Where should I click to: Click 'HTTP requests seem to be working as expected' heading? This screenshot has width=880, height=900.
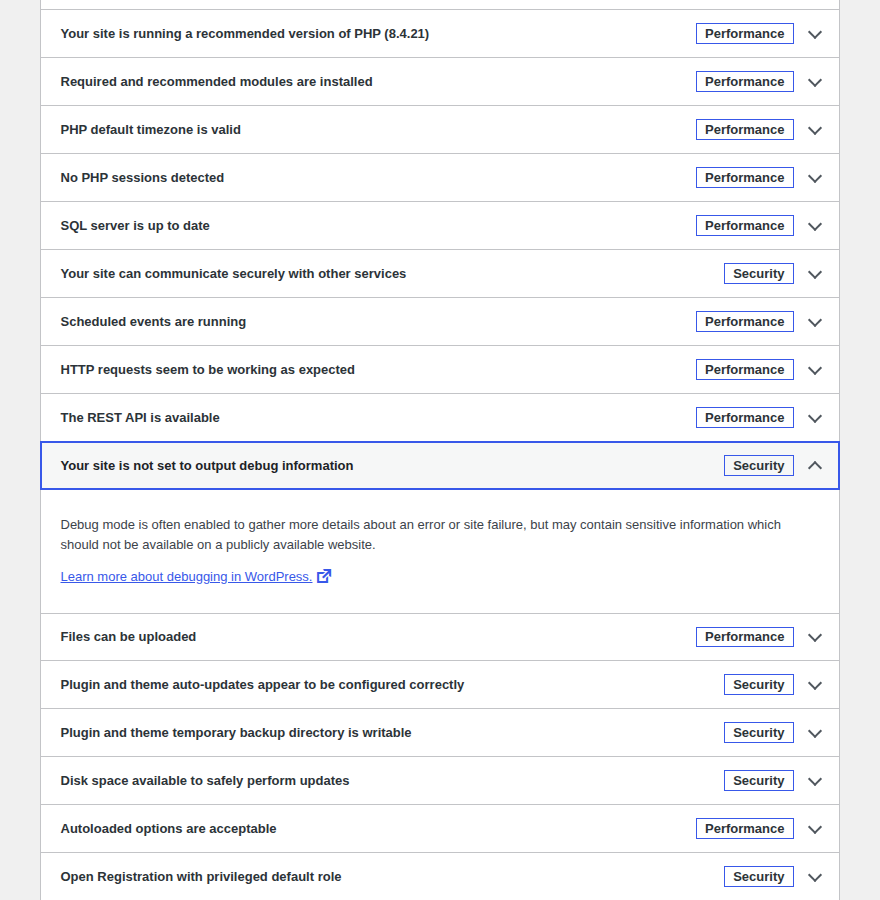coord(207,370)
